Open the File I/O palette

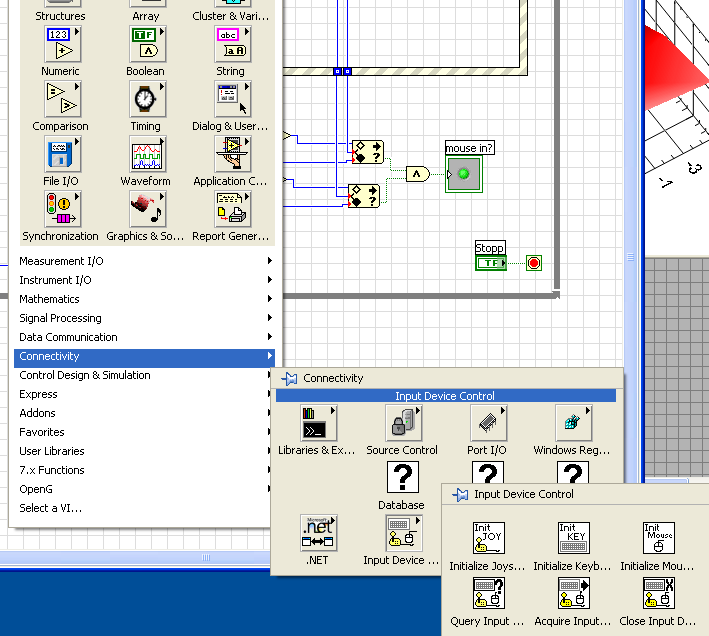62,154
